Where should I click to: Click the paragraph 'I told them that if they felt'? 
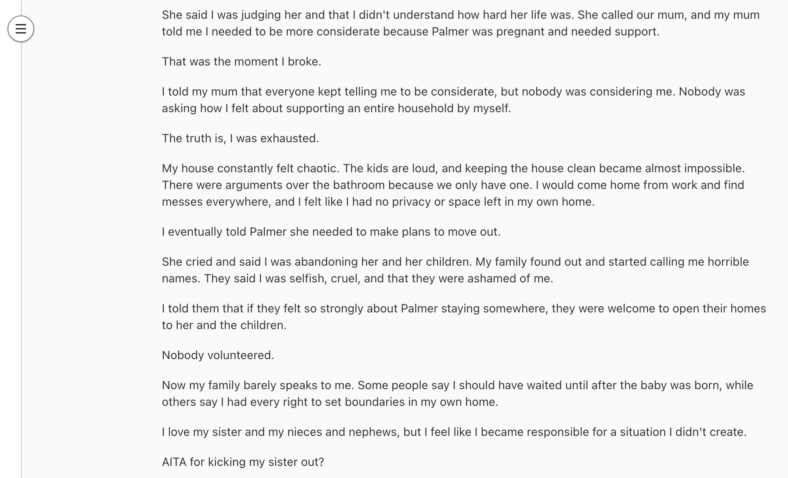coord(464,317)
